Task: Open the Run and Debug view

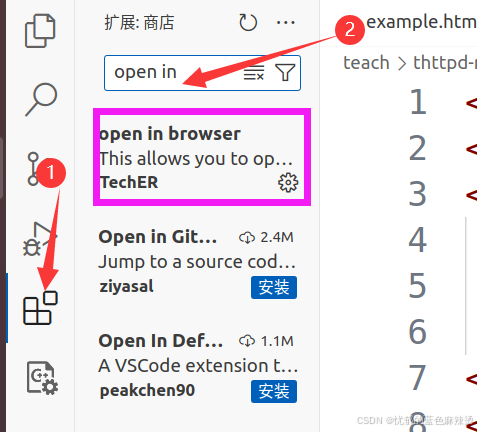Action: (x=39, y=239)
